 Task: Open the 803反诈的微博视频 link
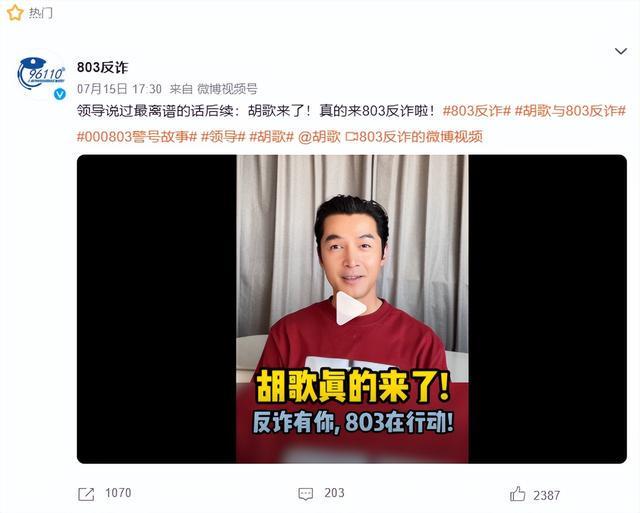click(414, 136)
